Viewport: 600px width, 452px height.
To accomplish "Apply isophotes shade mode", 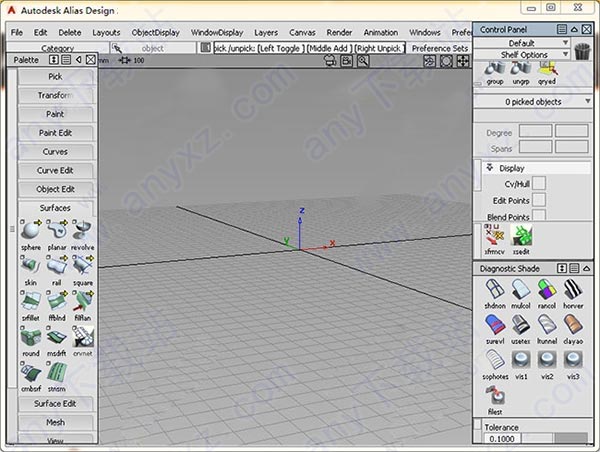I will pos(495,360).
